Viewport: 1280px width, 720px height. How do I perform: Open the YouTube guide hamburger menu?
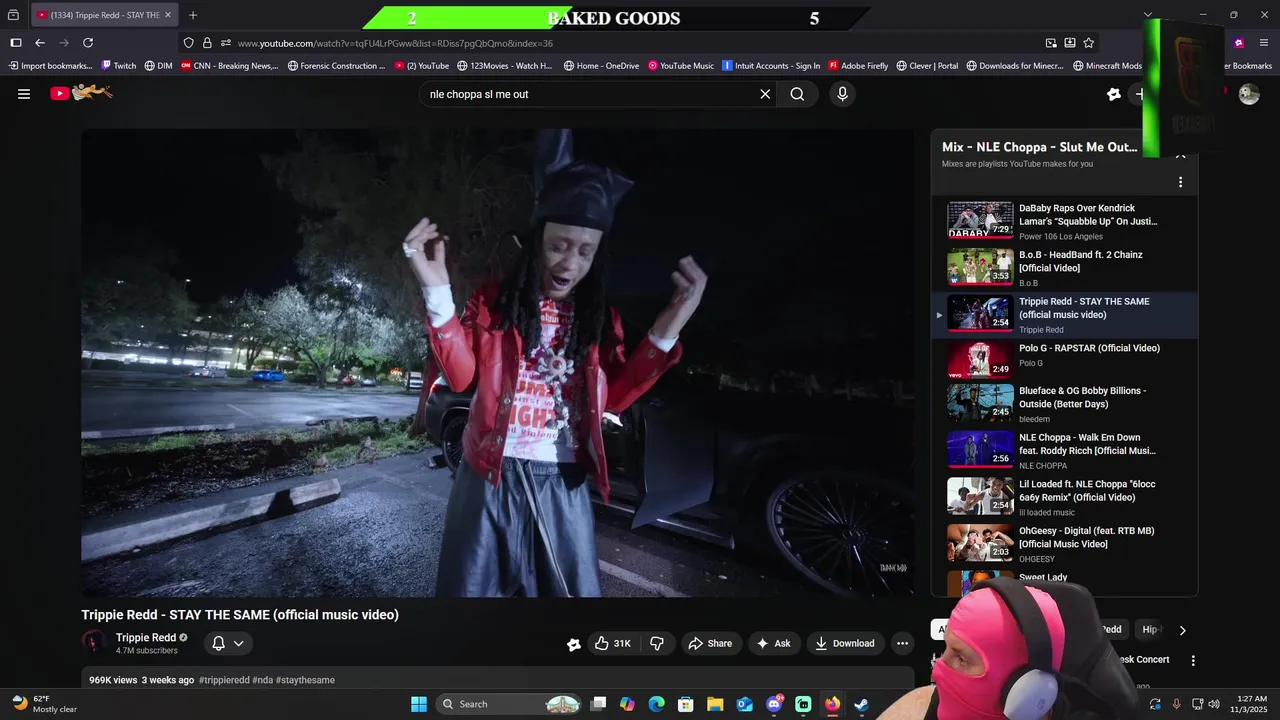point(24,94)
